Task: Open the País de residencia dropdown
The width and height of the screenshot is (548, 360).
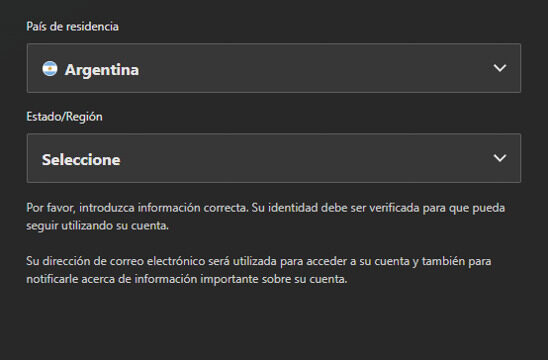Action: [274, 68]
